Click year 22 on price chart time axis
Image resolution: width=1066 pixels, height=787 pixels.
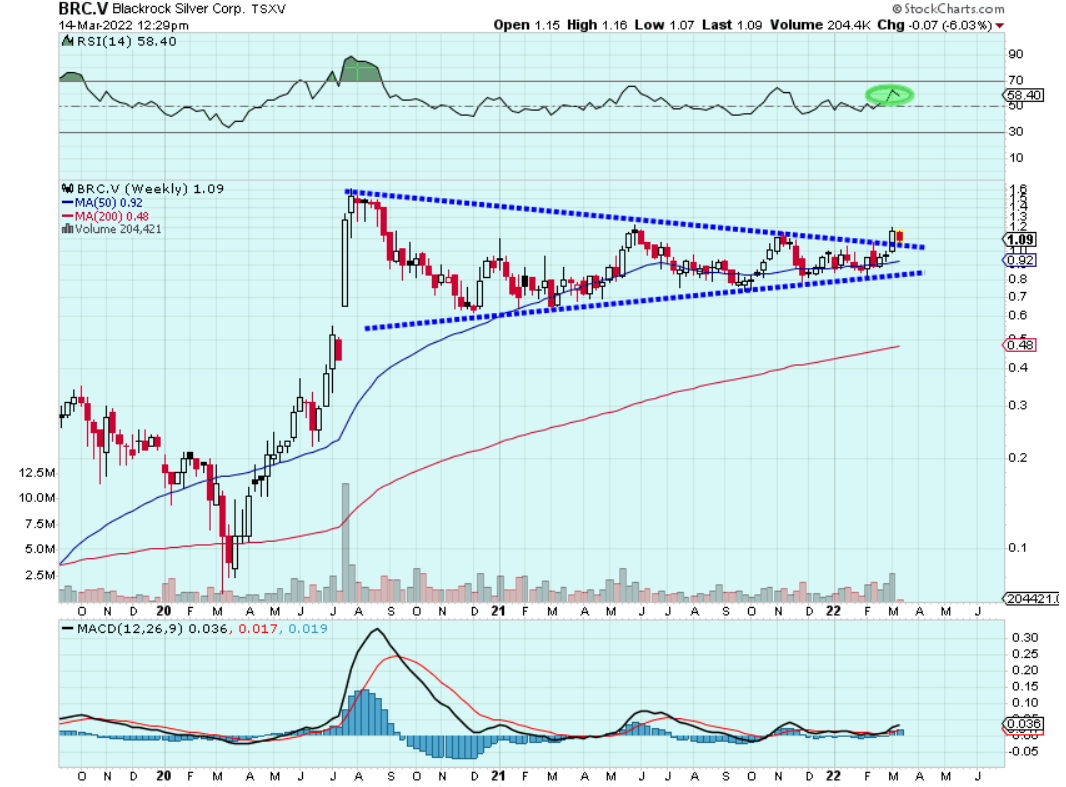pyautogui.click(x=833, y=611)
